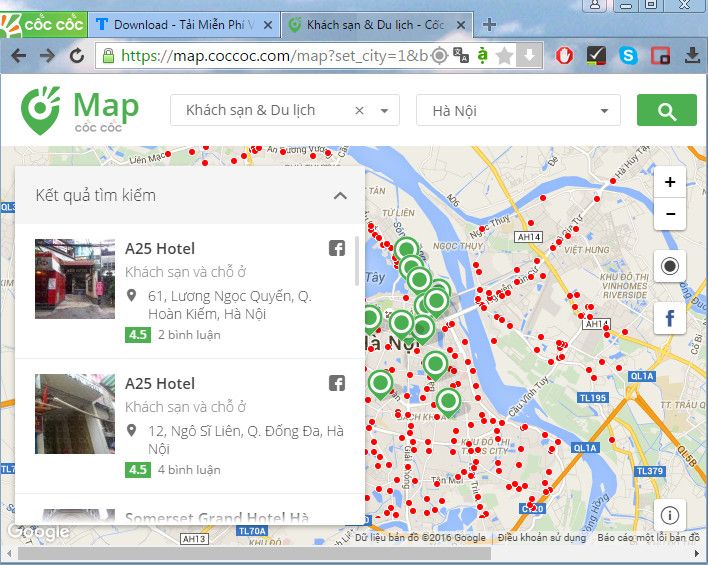Locate my current position on map
This screenshot has width=708, height=565.
[669, 266]
